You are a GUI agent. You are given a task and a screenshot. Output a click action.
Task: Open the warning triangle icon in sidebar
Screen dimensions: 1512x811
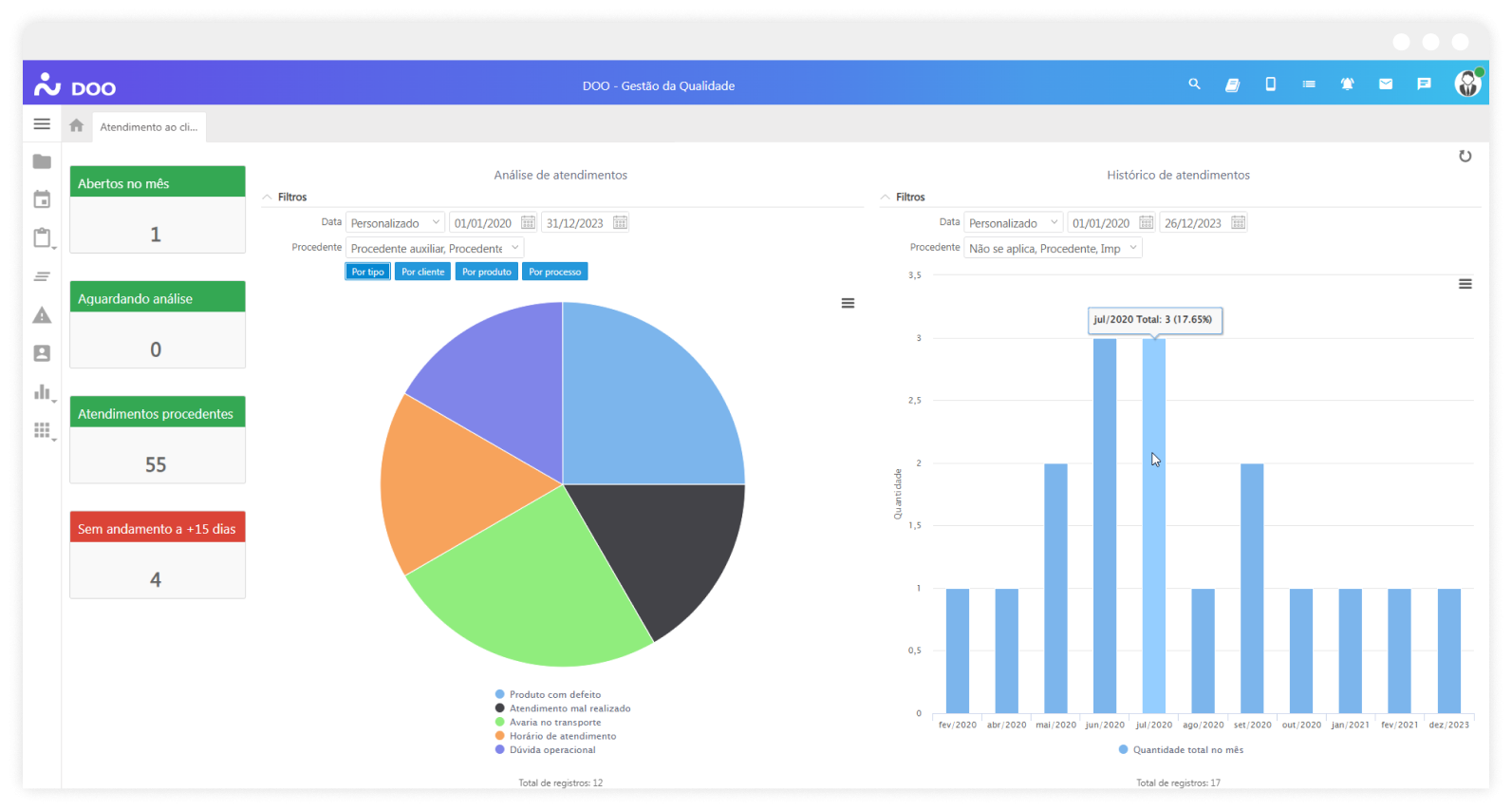pos(42,315)
